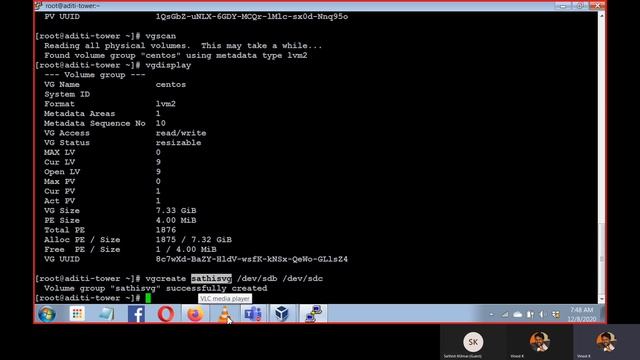Screen dimensions: 640x360
Task: Click the tray icon left of the clock
Action: pos(556,314)
